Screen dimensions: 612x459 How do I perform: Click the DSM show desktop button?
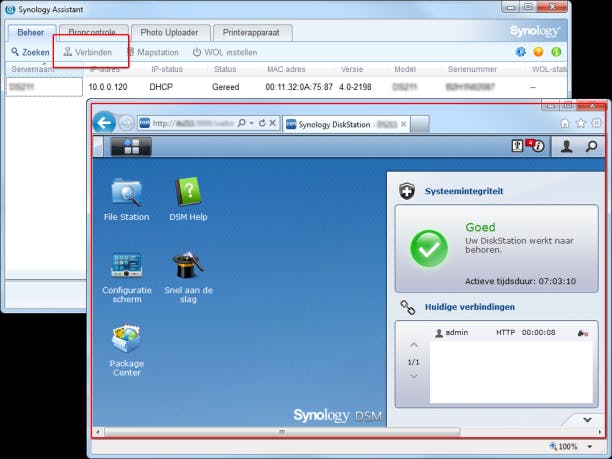[x=98, y=147]
